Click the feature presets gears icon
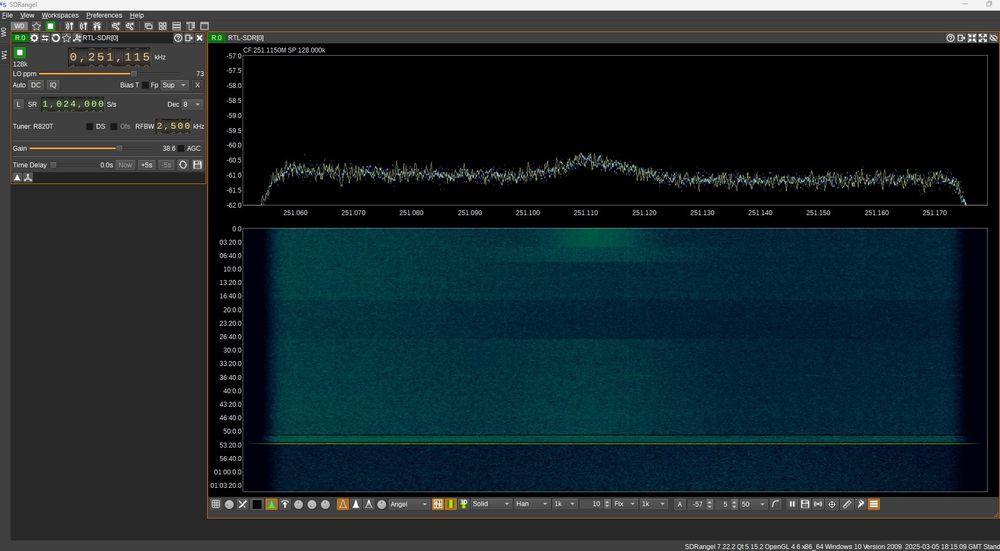Screen dimensions: 1000x551 (129, 26)
